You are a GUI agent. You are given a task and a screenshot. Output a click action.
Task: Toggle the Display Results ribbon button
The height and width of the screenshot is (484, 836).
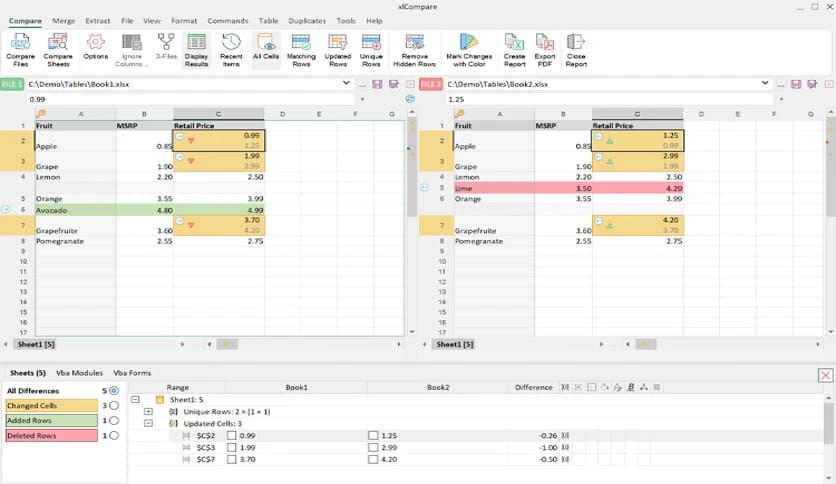[196, 50]
